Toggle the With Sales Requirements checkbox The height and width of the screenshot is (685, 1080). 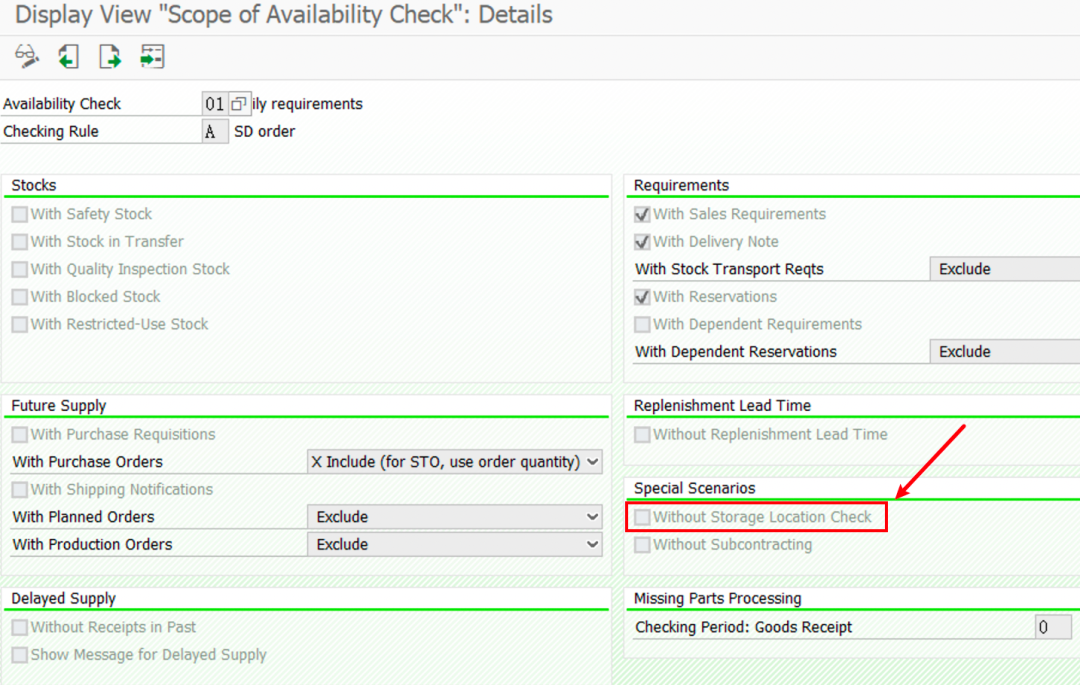[642, 214]
